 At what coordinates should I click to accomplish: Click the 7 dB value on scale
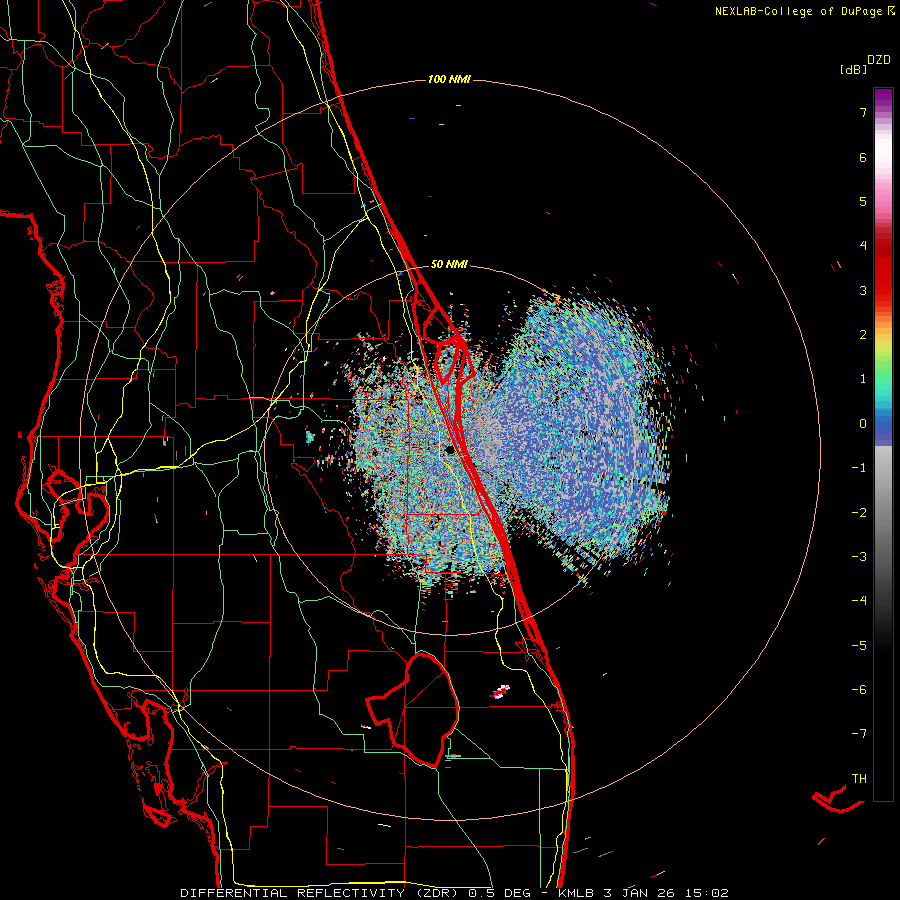click(863, 112)
